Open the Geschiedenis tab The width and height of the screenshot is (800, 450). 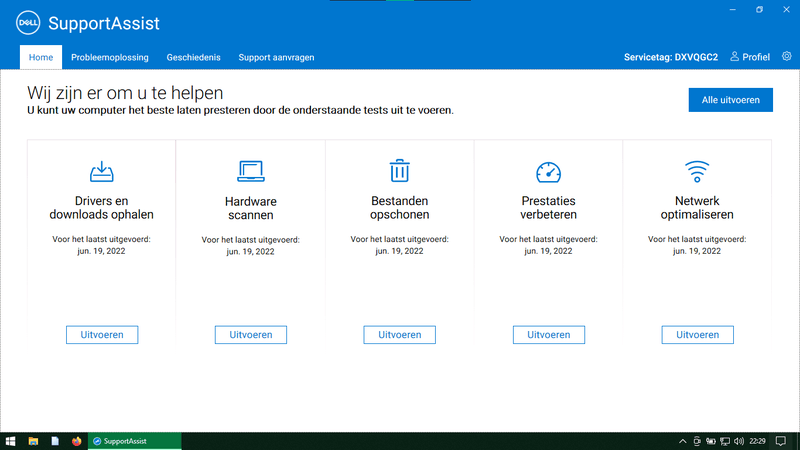[x=193, y=57]
